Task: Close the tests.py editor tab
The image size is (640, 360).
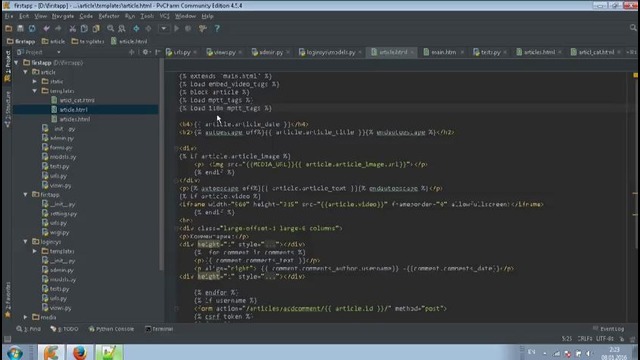Action: pyautogui.click(x=505, y=52)
